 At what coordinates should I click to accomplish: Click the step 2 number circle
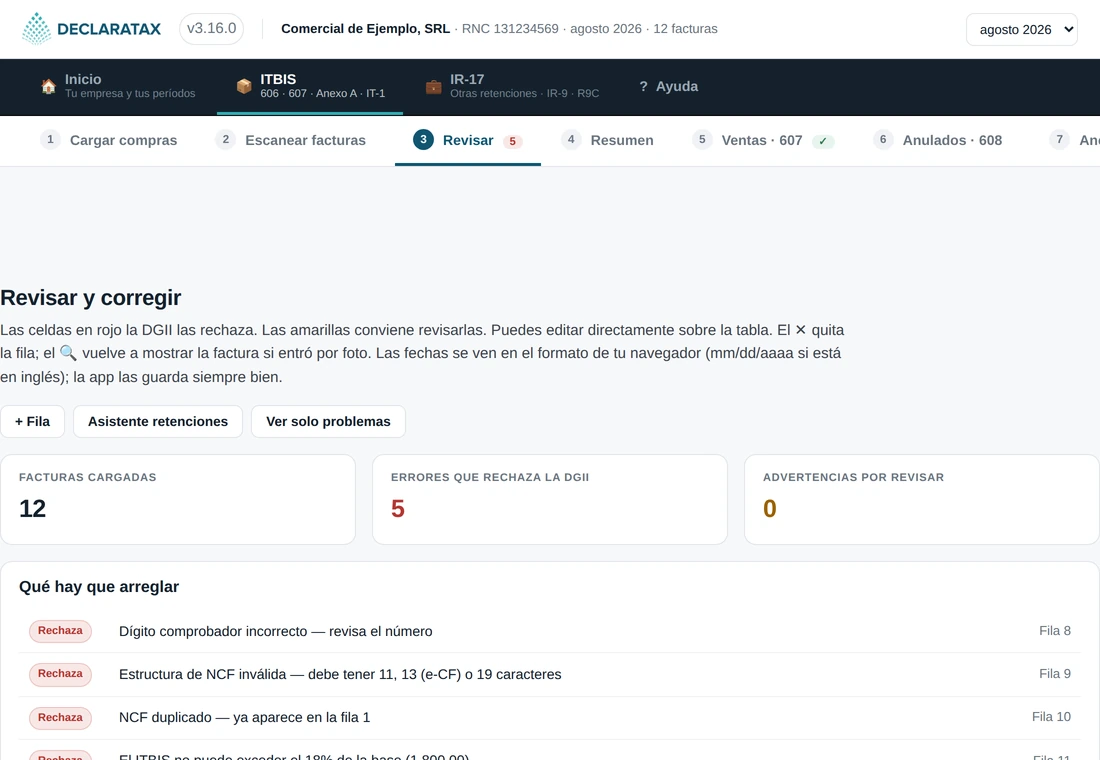click(x=225, y=140)
